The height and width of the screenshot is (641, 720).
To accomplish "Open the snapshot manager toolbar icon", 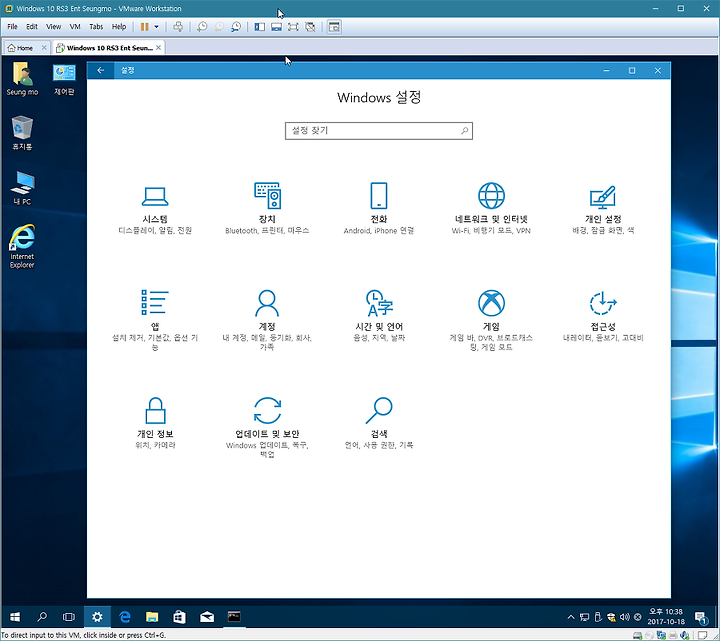I will coord(236,27).
